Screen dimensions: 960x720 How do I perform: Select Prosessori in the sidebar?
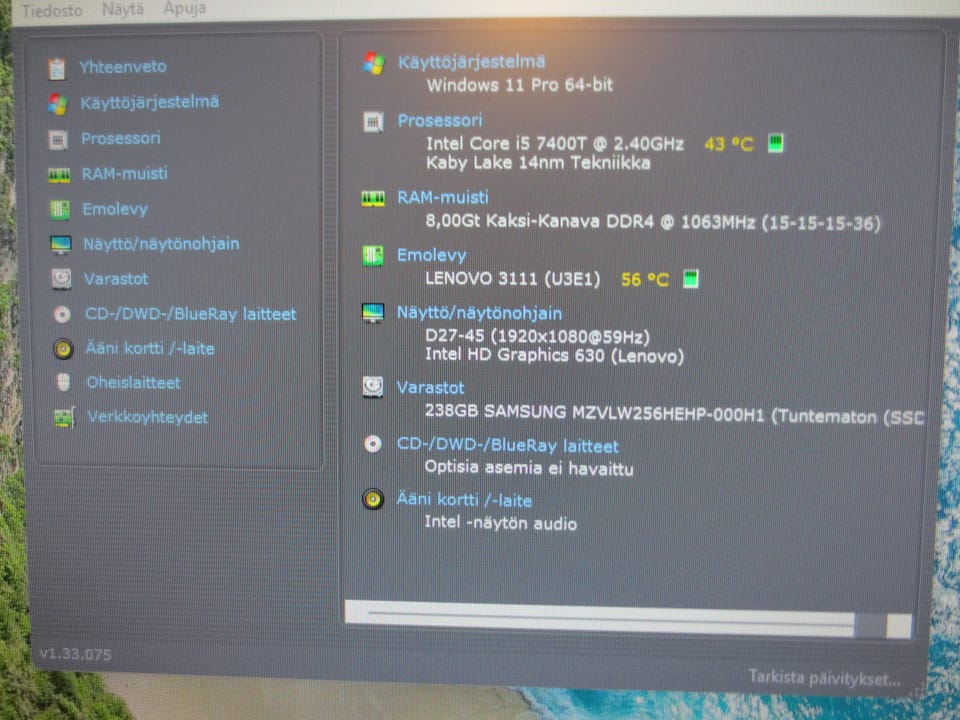pos(121,138)
